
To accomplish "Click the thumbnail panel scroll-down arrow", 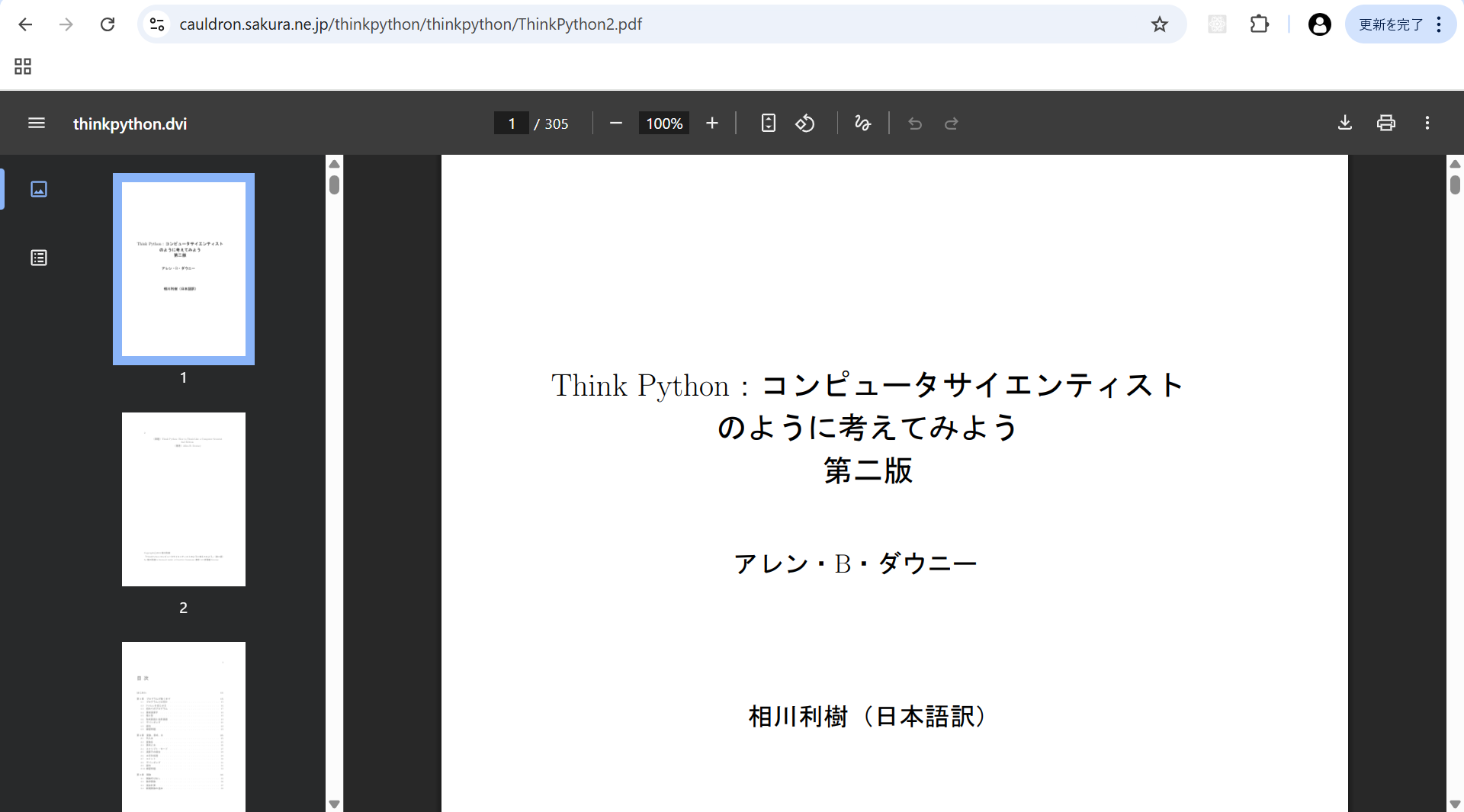I will click(x=334, y=804).
